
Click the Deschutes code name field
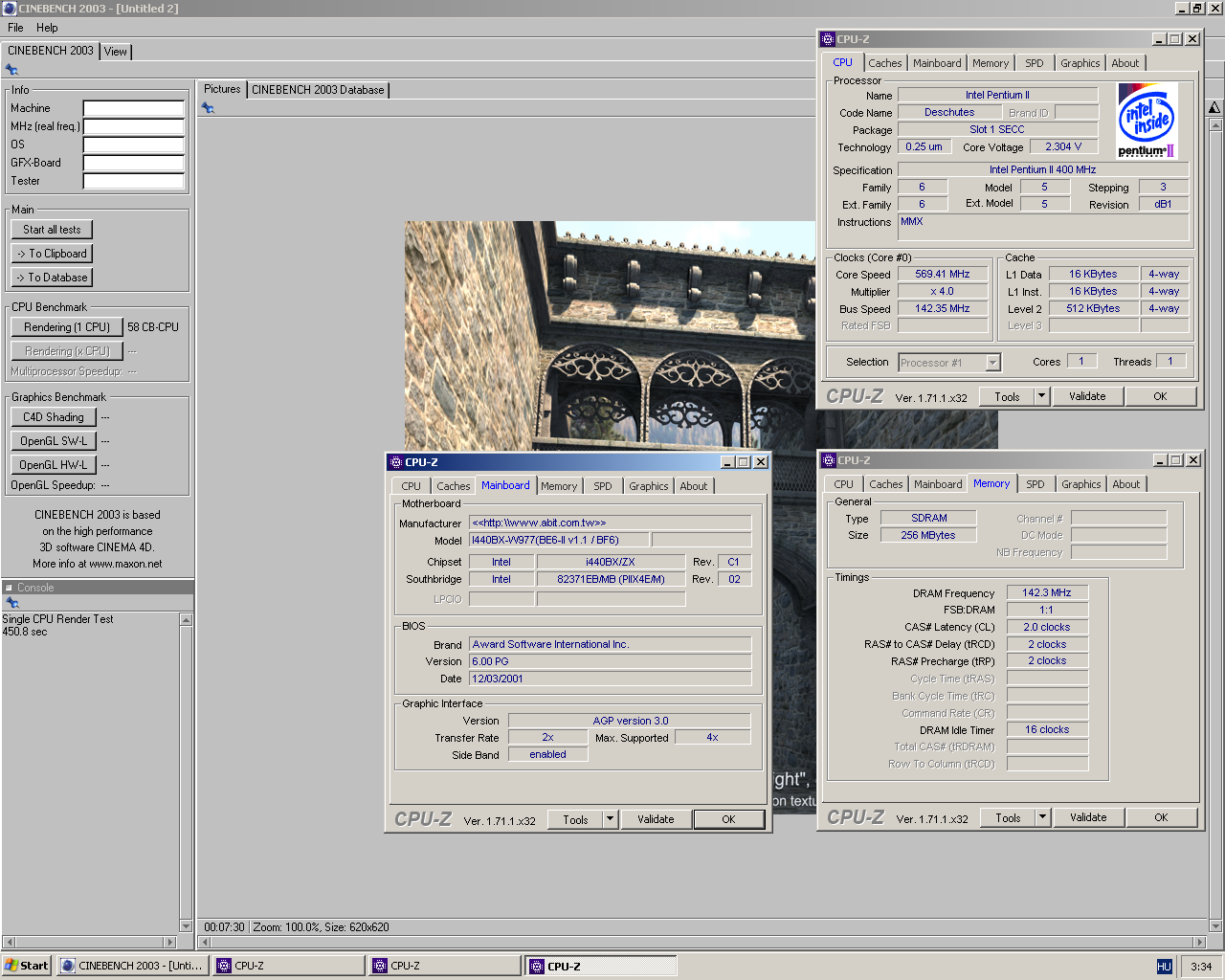949,112
